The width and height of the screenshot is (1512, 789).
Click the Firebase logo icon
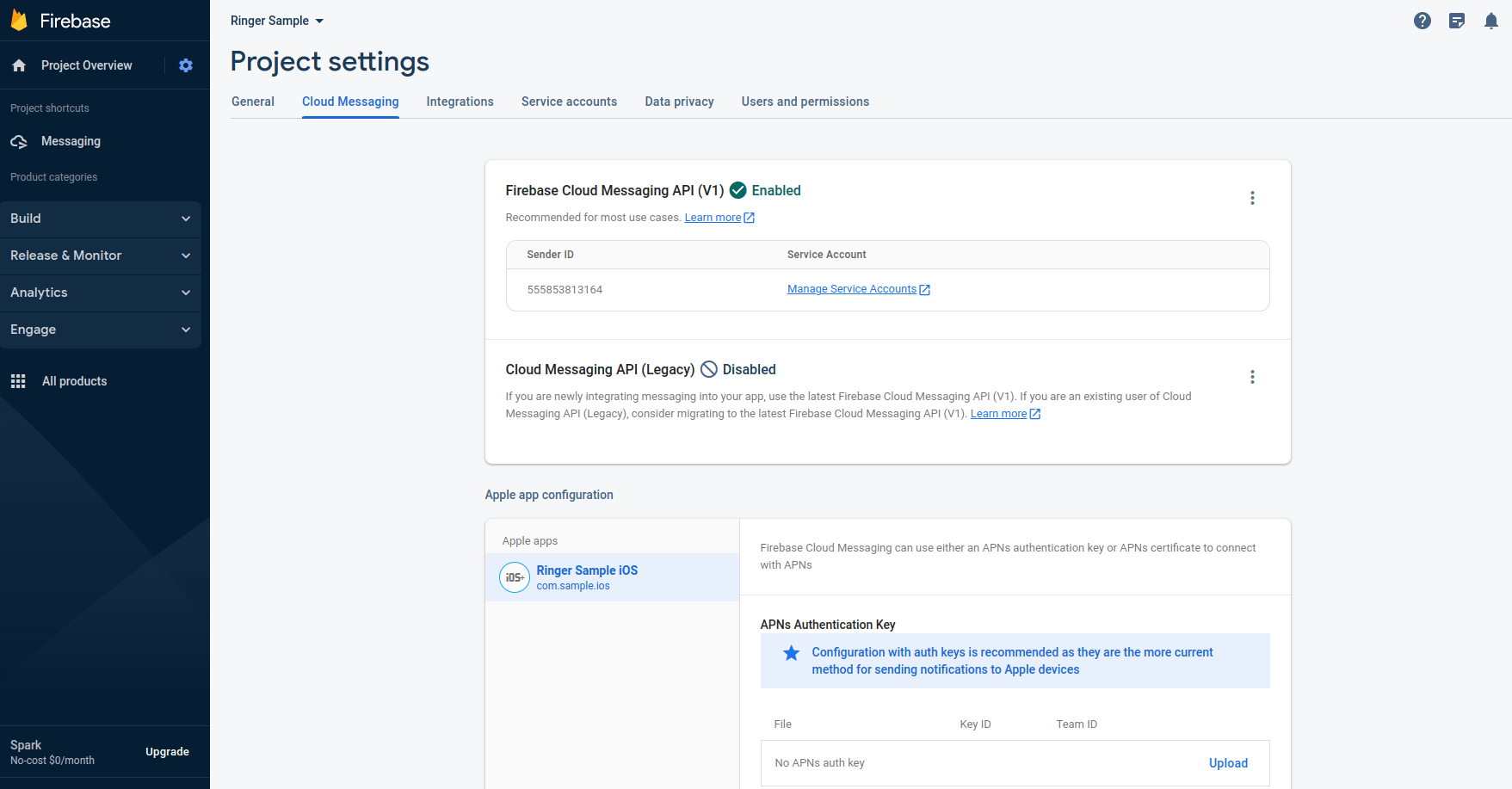(x=19, y=21)
